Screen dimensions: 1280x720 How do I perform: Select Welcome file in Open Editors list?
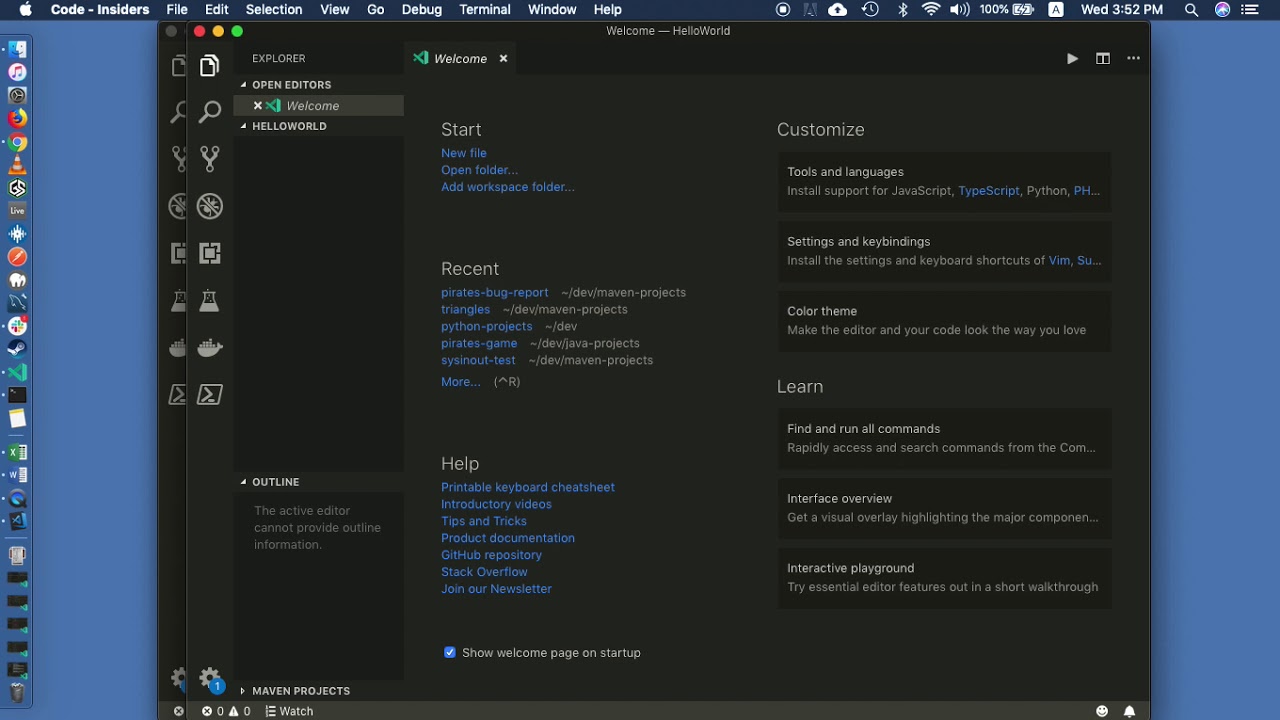[318, 106]
